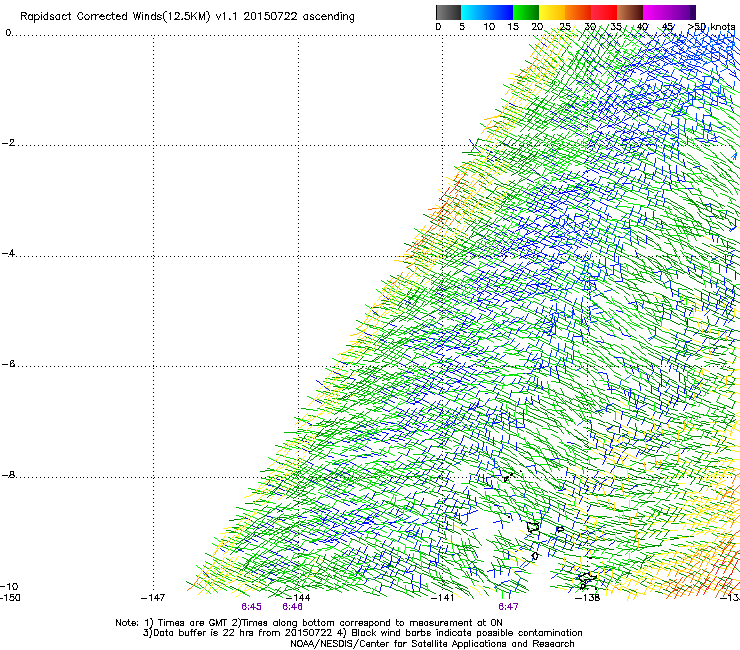Click the '5' label under the color bar
The height and width of the screenshot is (650, 740).
(x=462, y=27)
